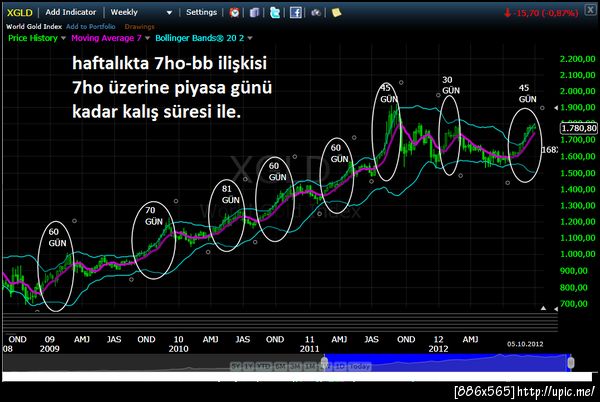Click the blue selected range in navigator

[447, 363]
